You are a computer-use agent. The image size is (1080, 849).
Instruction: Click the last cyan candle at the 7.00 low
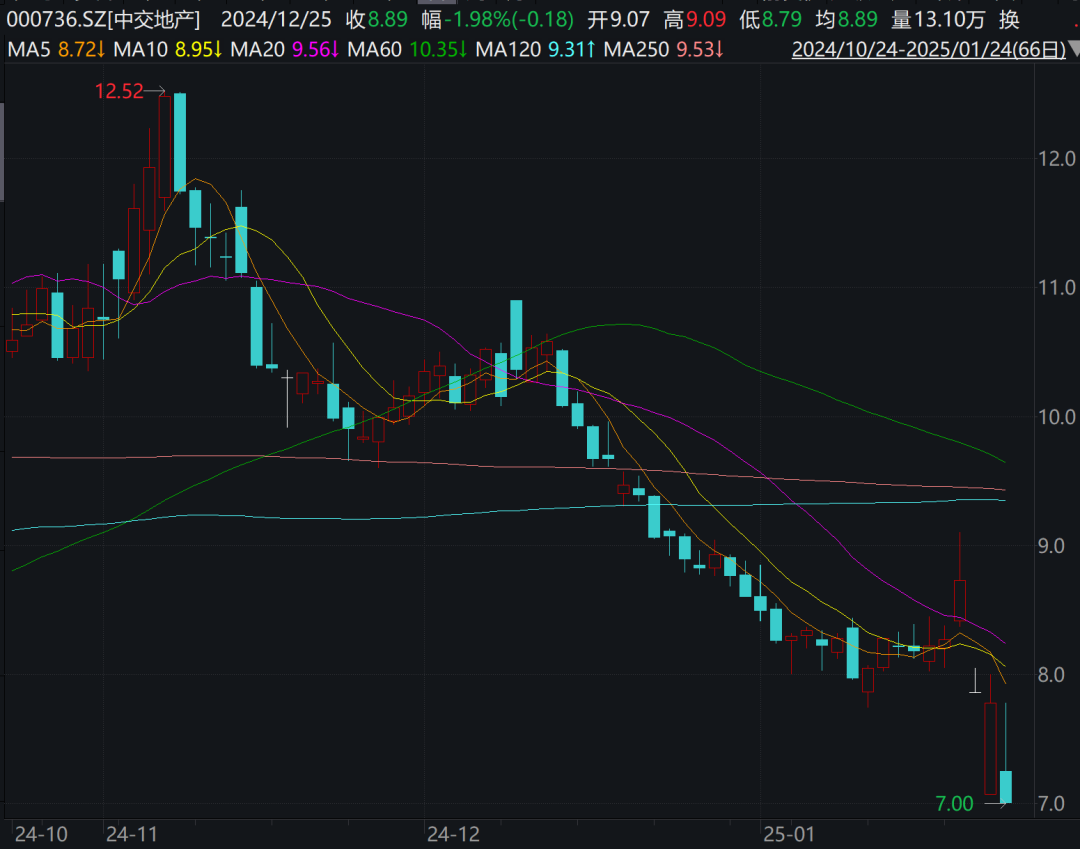click(x=1006, y=787)
